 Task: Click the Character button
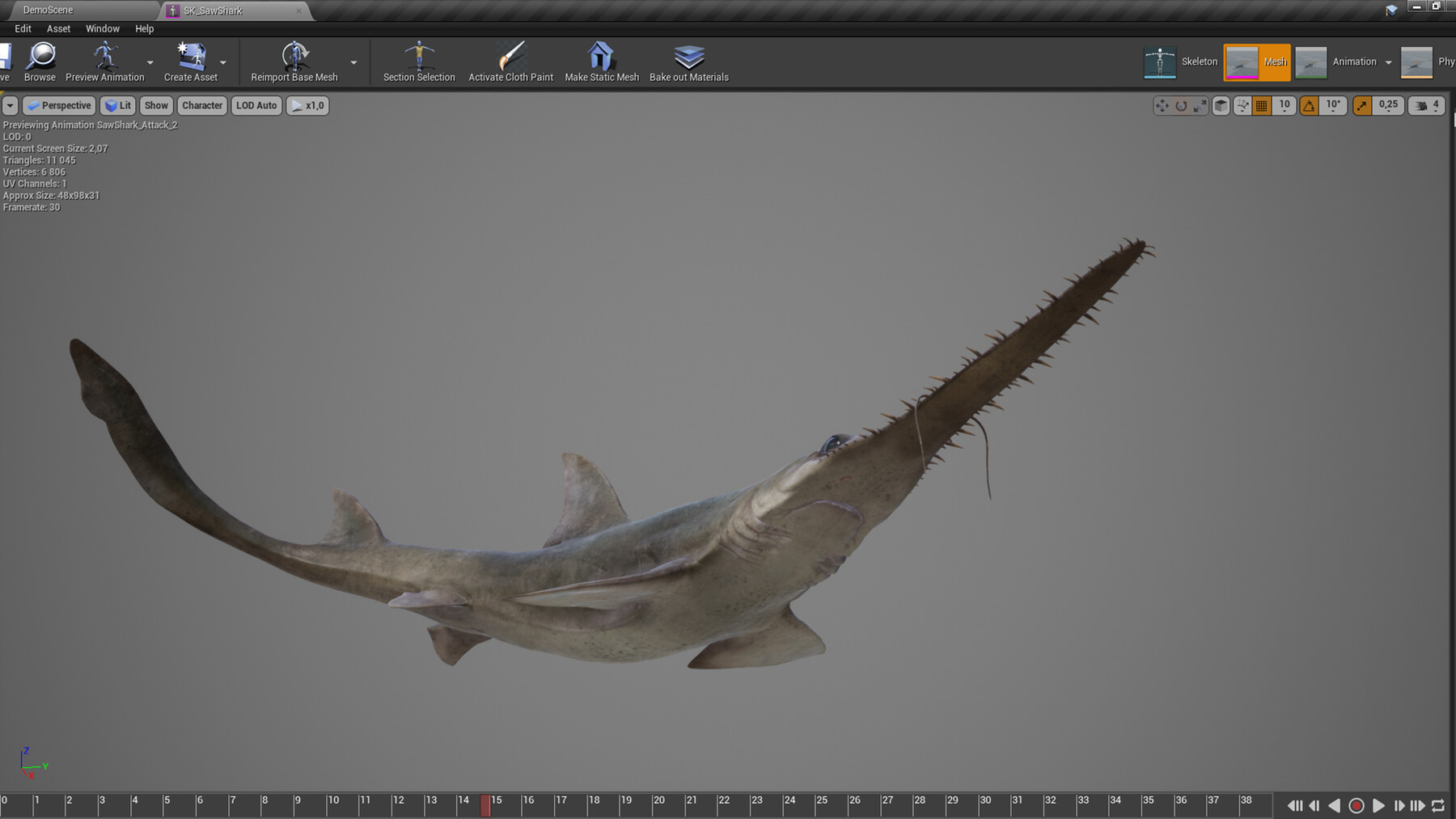pyautogui.click(x=201, y=105)
